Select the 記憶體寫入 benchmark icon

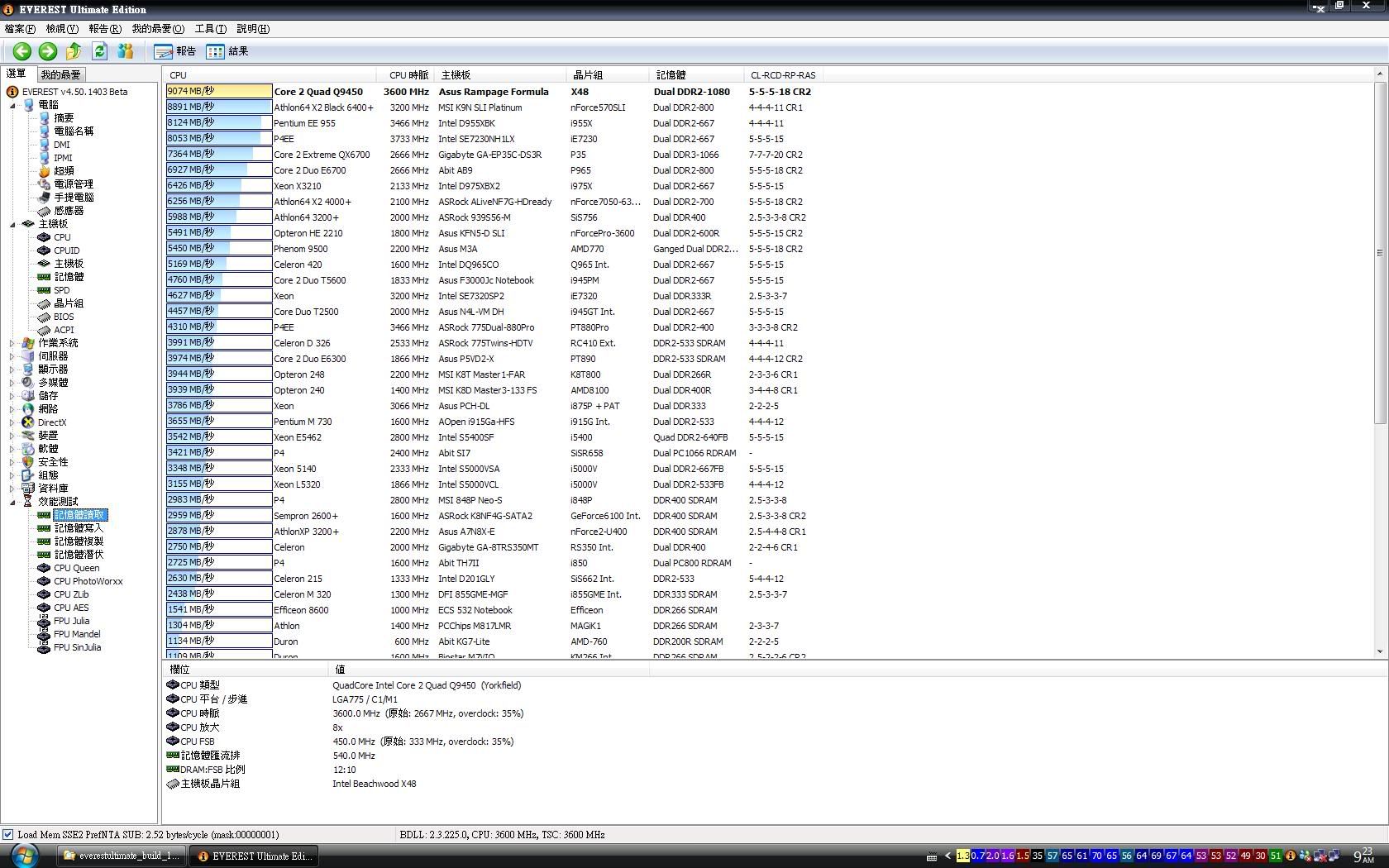click(44, 528)
